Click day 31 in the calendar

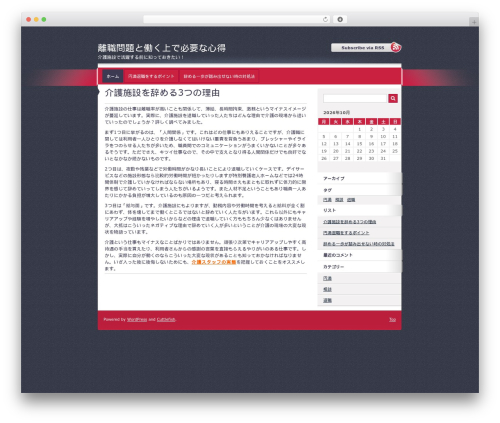[383, 159]
